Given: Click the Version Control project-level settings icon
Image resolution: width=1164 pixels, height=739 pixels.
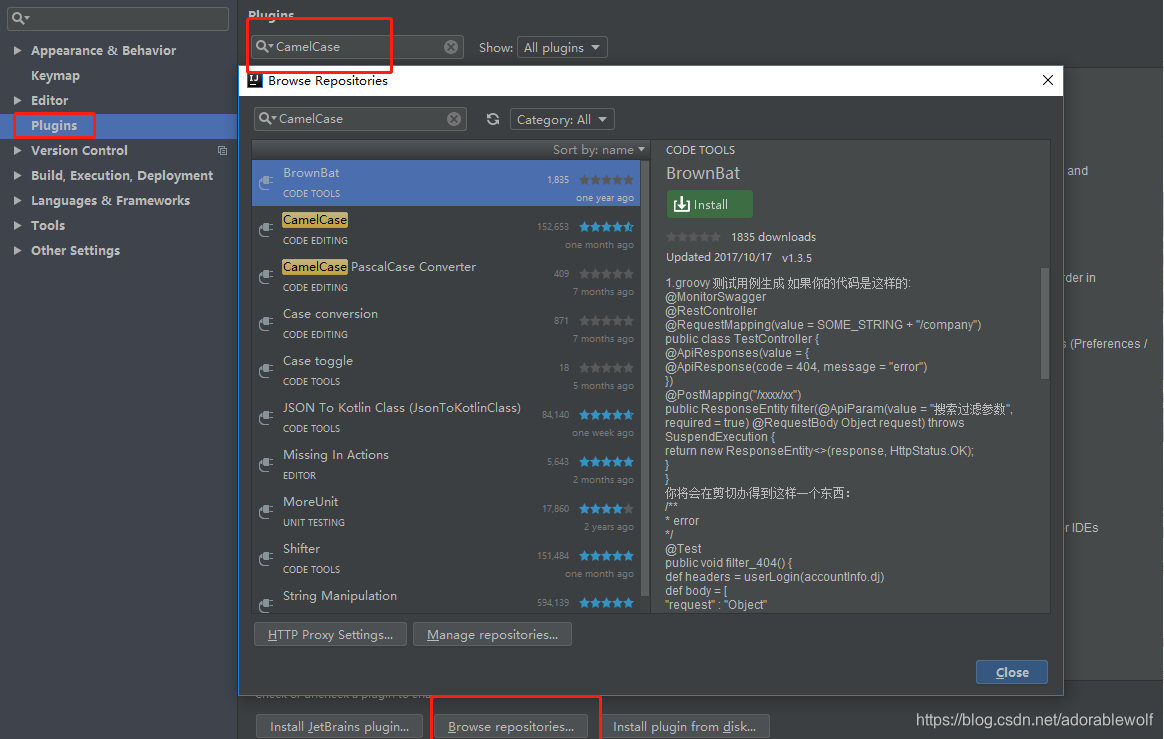Looking at the screenshot, I should tap(222, 151).
